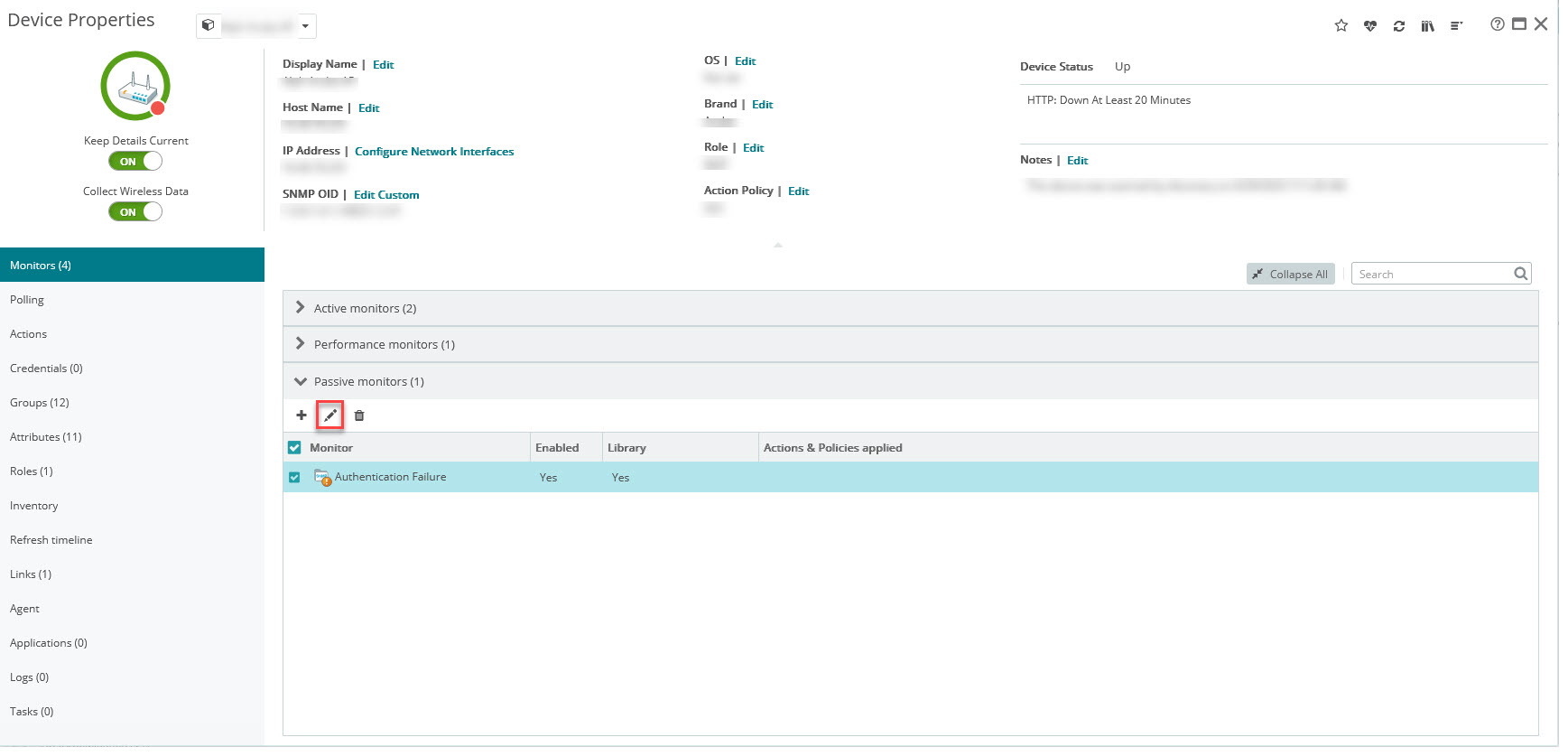Edit the Display Name
Screen dimensions: 1568x756
pos(383,64)
